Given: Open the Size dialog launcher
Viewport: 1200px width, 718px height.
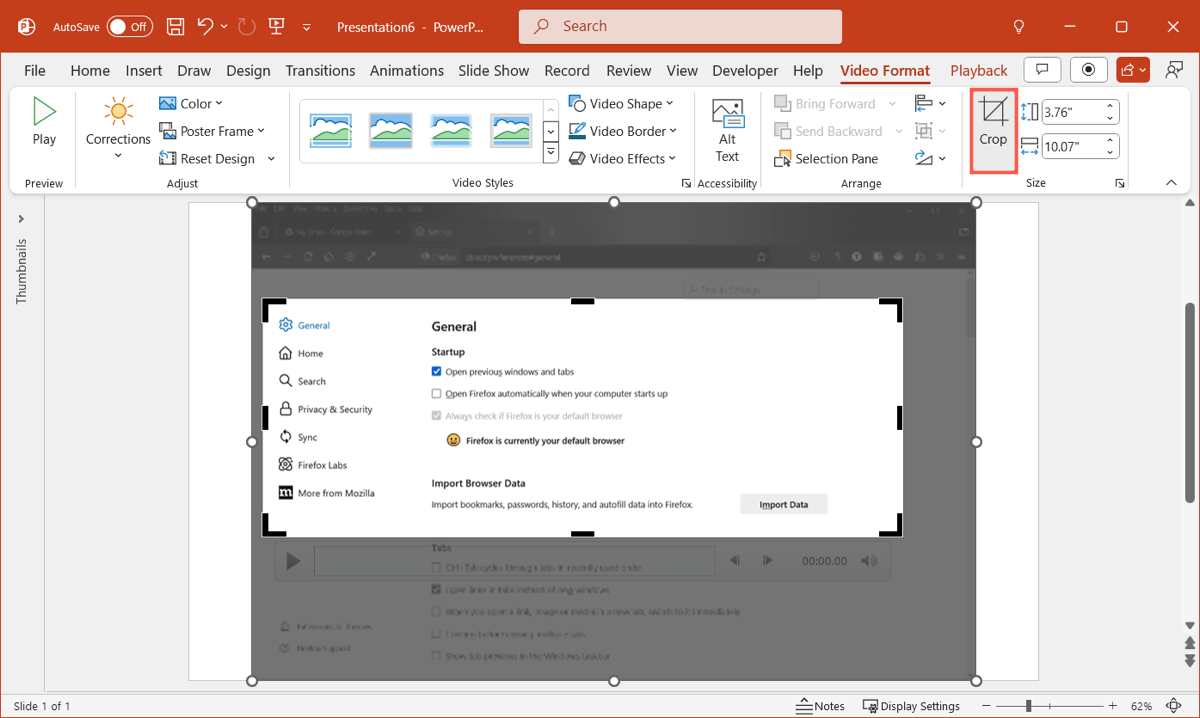Looking at the screenshot, I should pyautogui.click(x=1120, y=184).
